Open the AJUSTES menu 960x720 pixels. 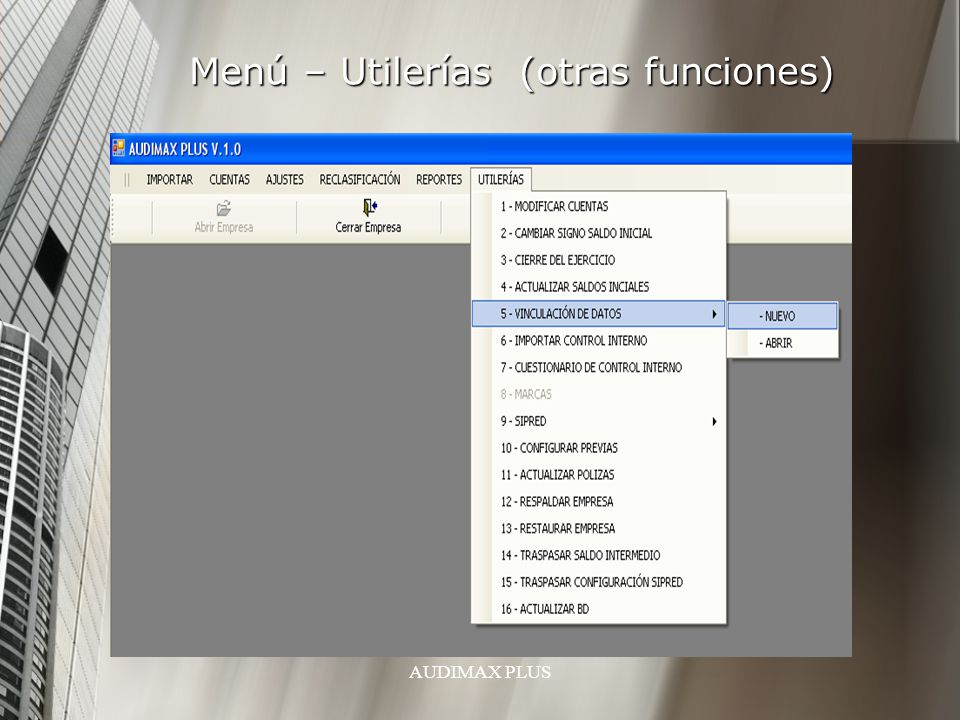click(x=285, y=179)
